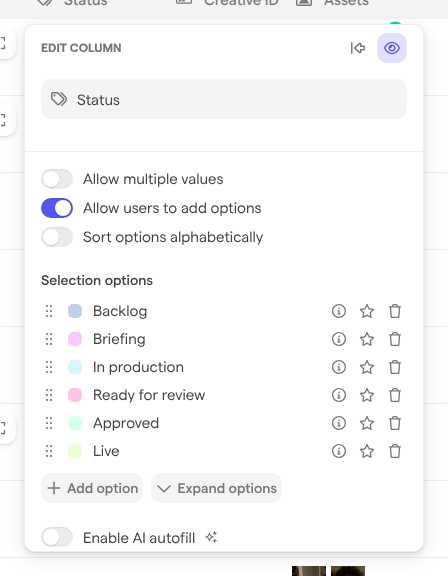Viewport: 448px width, 576px height.
Task: Star the In production option
Action: tap(367, 367)
